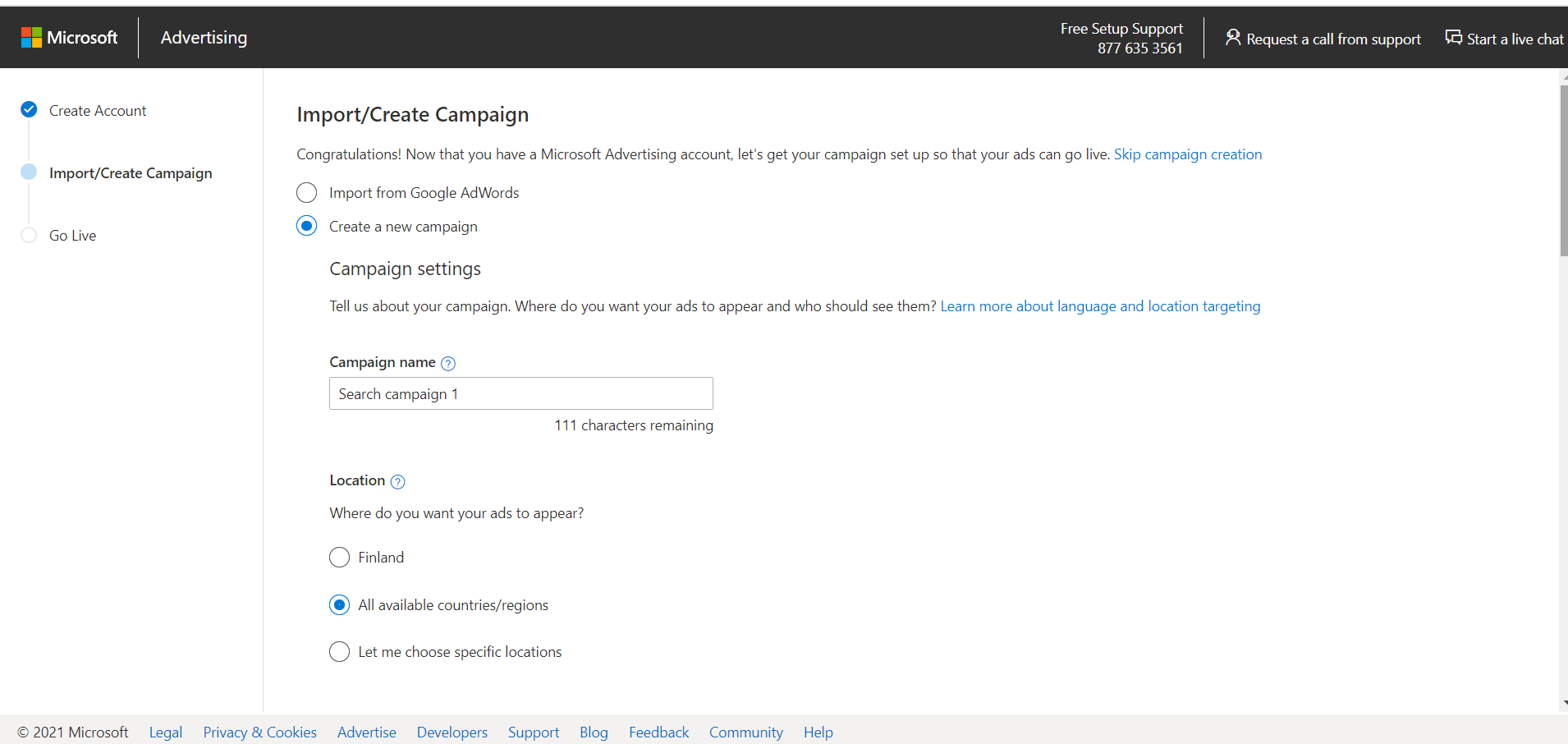1568x744 pixels.
Task: Open the Advertise footer link
Action: click(367, 733)
